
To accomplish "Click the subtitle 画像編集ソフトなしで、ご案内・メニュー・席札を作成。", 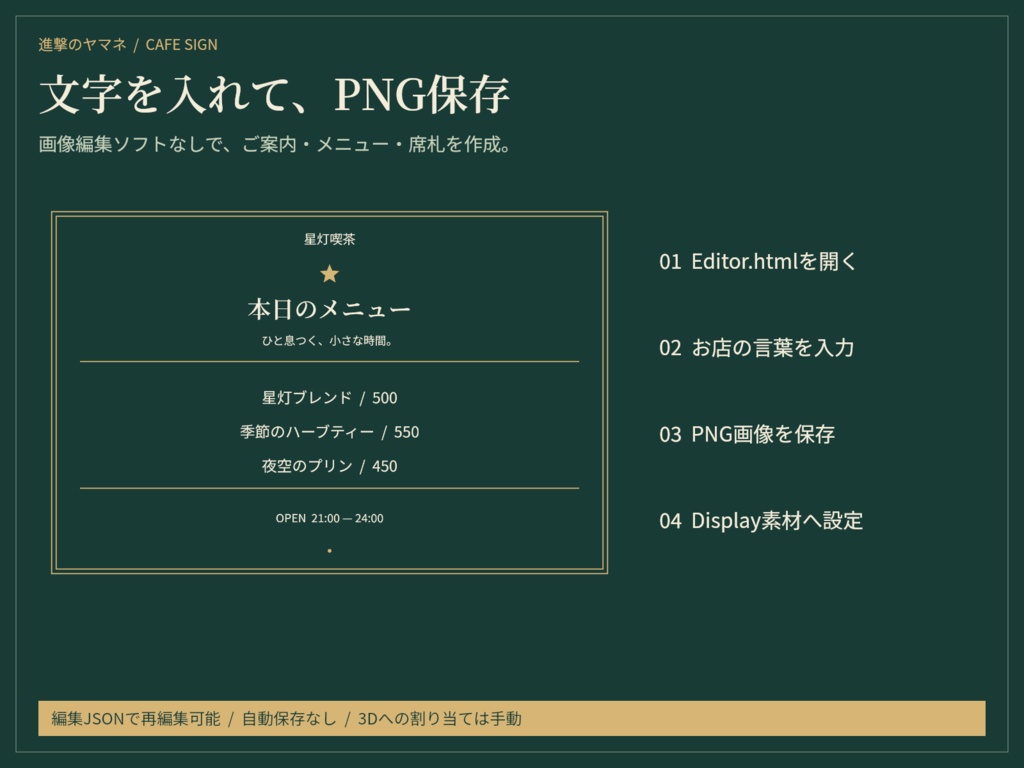I will coord(275,144).
